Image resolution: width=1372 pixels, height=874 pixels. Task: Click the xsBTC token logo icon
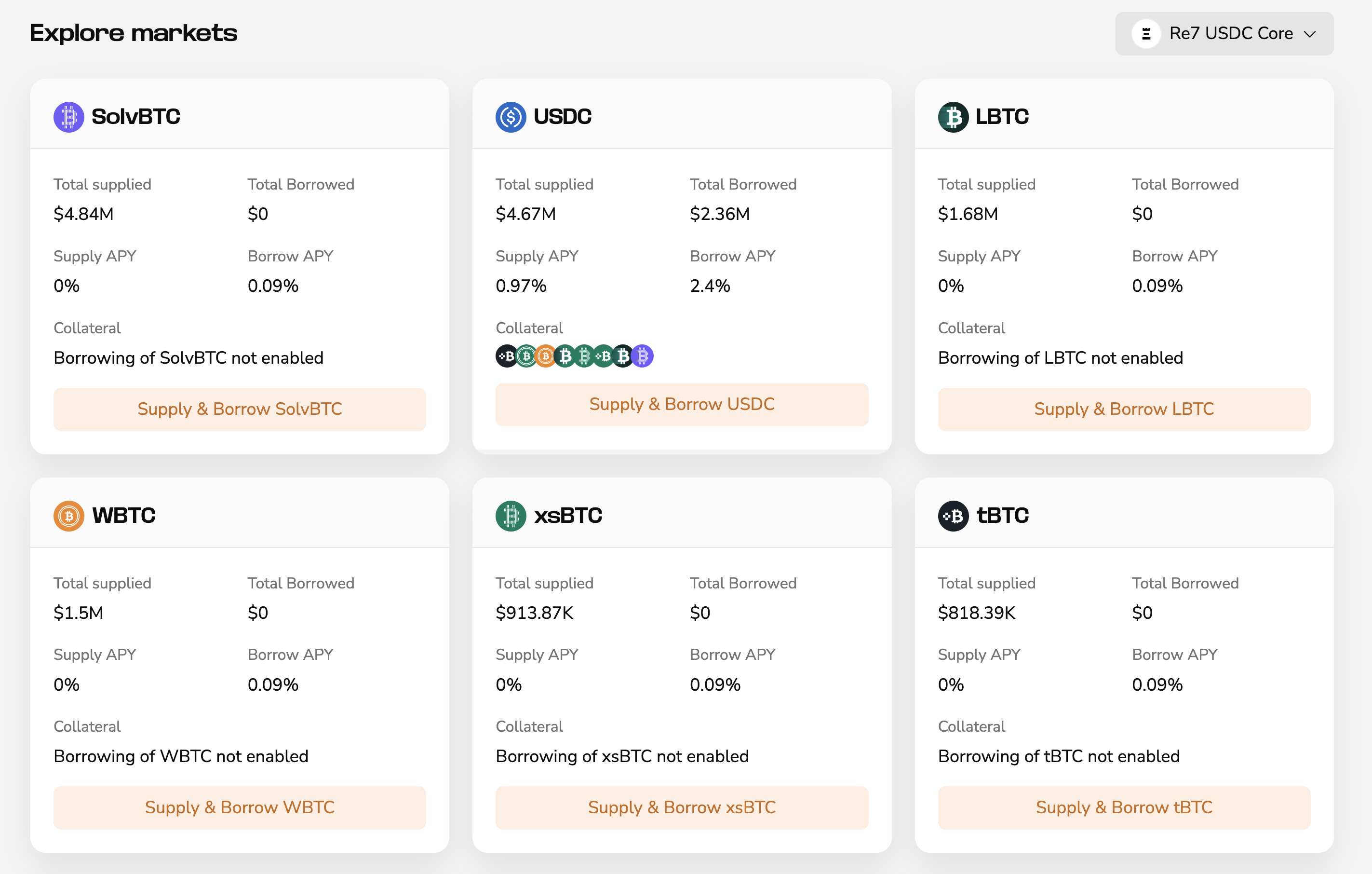(x=511, y=516)
